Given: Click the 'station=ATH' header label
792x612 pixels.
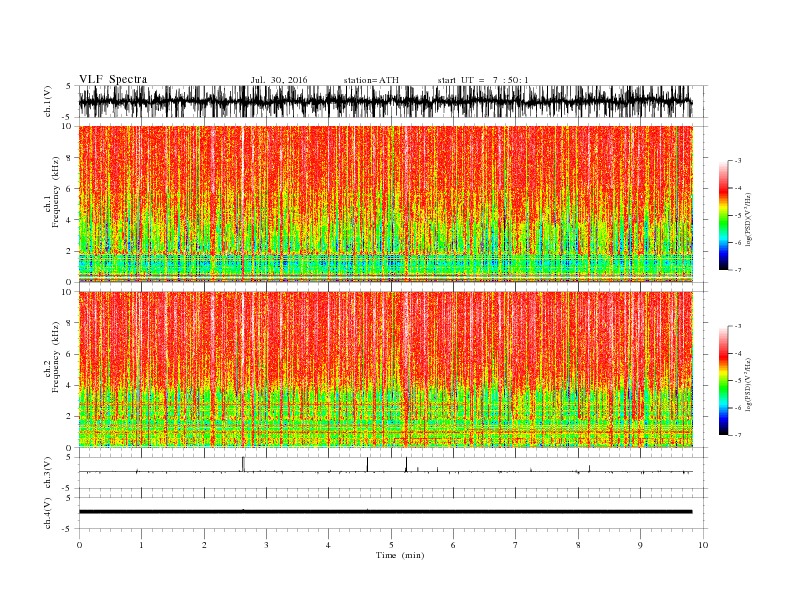Looking at the screenshot, I should pyautogui.click(x=371, y=80).
